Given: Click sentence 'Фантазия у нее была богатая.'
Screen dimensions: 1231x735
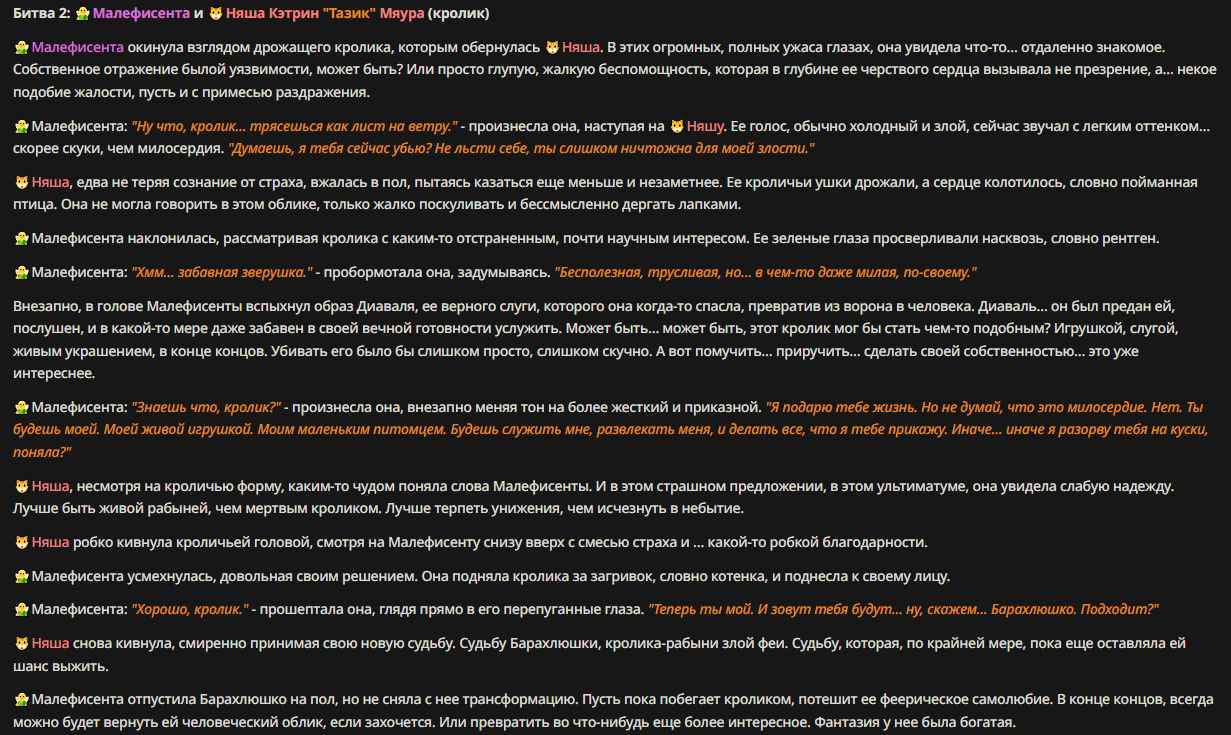Looking at the screenshot, I should [x=915, y=723].
